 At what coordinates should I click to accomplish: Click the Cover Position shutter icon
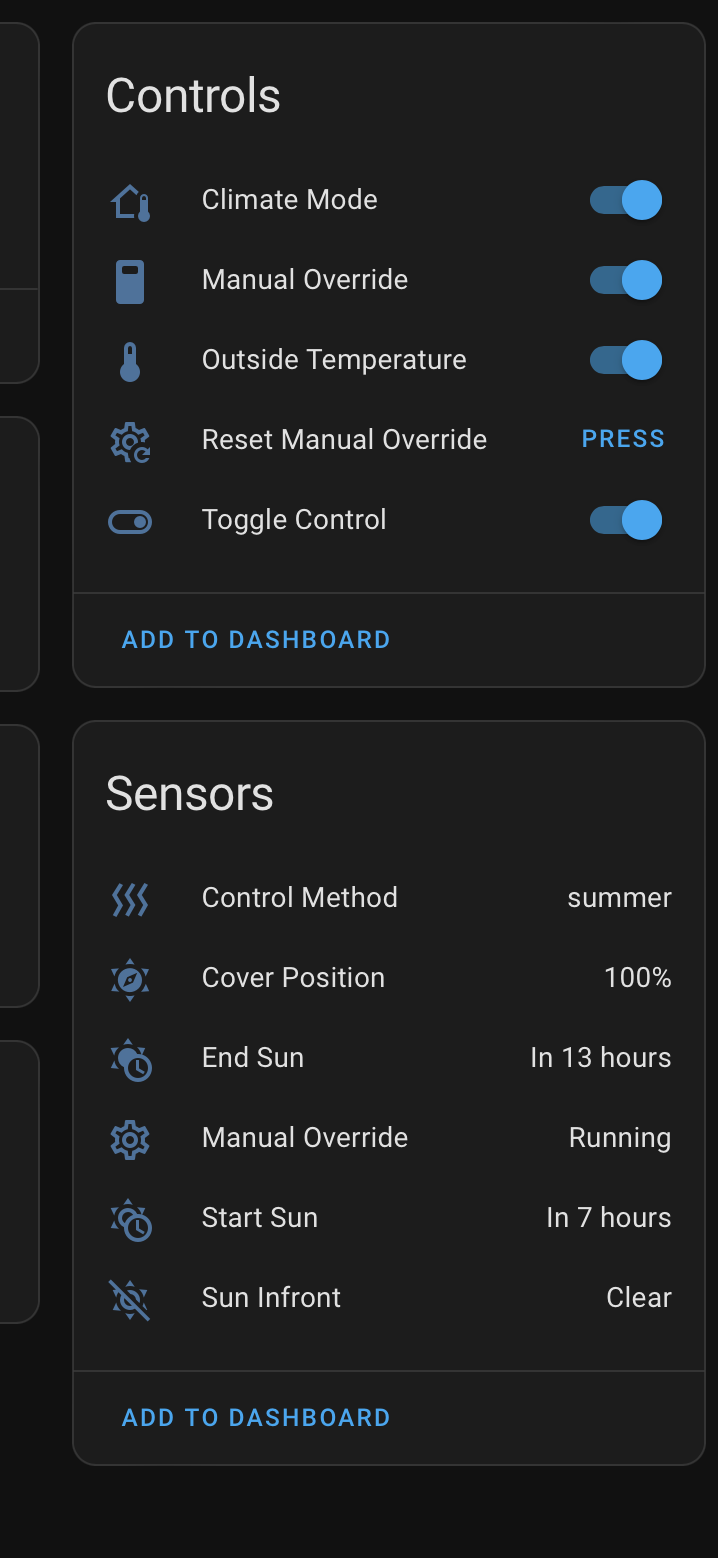(129, 978)
